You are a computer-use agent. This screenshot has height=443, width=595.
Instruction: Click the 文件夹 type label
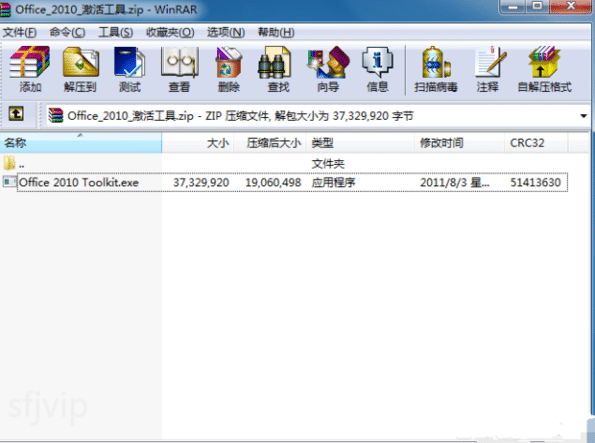(x=328, y=164)
